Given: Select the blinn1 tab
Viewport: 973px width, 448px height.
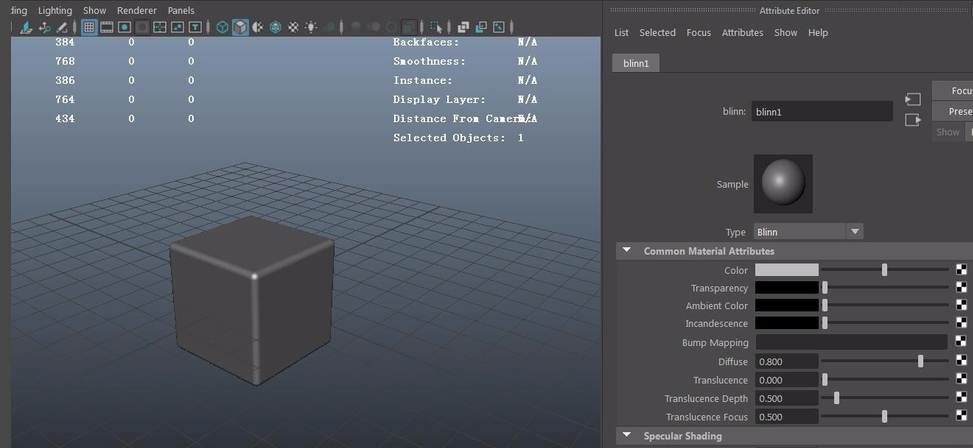Looking at the screenshot, I should [636, 63].
